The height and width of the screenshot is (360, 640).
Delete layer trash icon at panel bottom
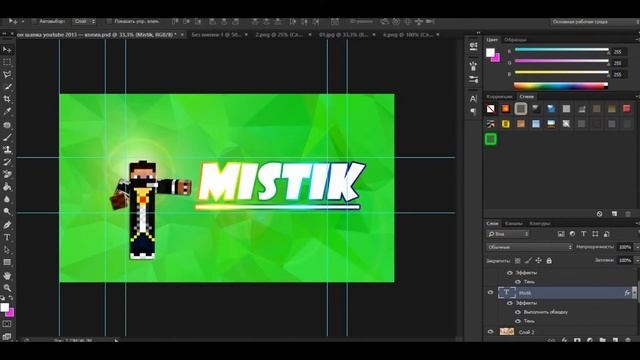tap(628, 340)
